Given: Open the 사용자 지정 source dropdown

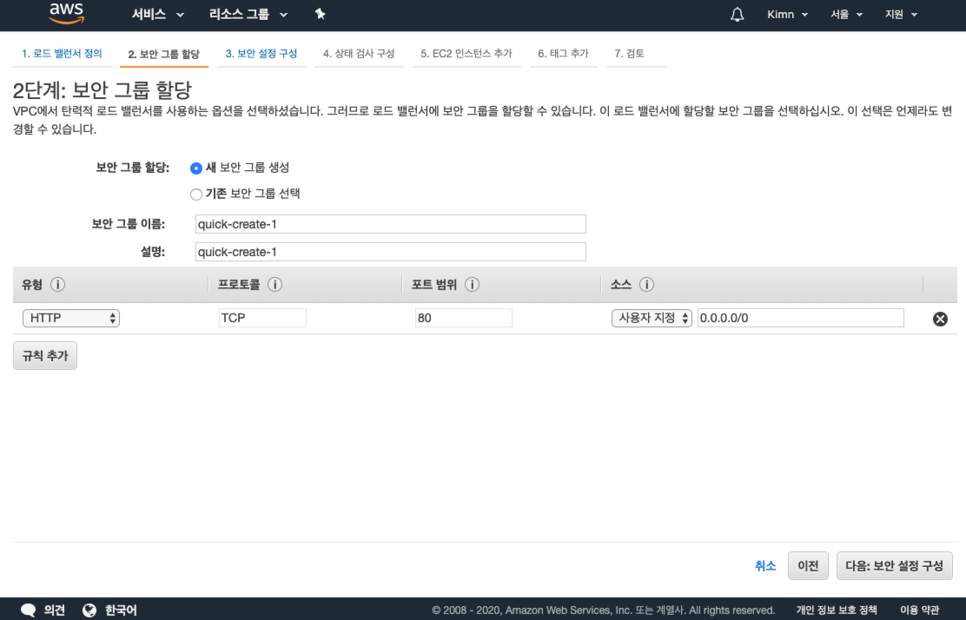Looking at the screenshot, I should pos(651,318).
